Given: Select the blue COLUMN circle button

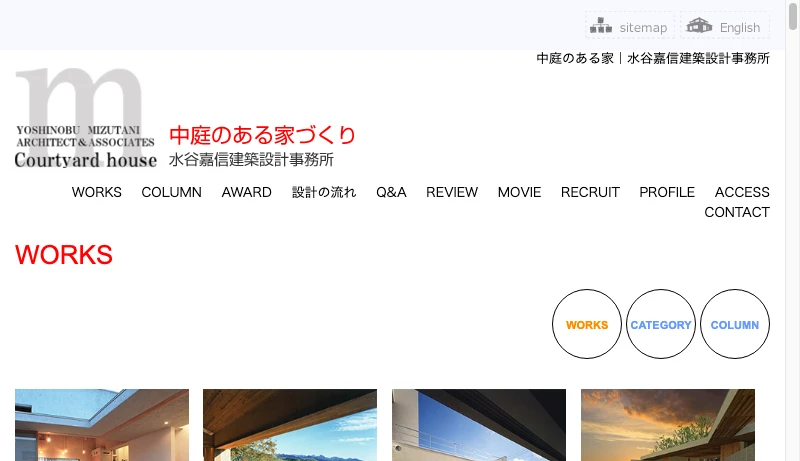Looking at the screenshot, I should point(735,324).
